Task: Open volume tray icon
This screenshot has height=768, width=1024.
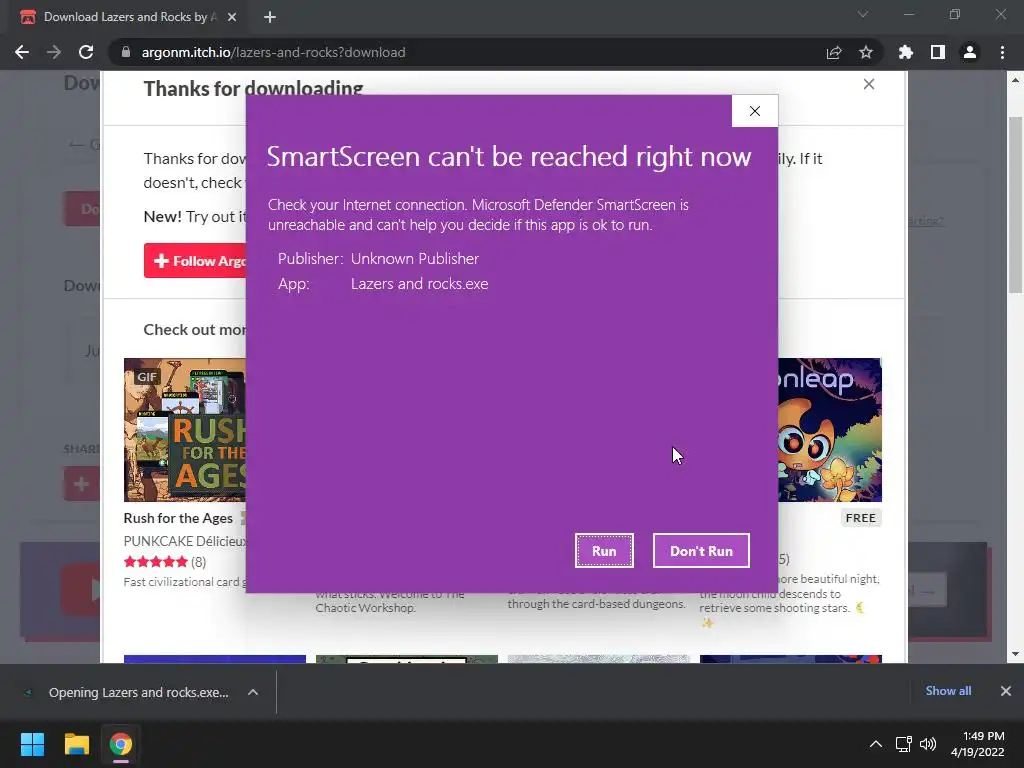Action: coord(927,744)
